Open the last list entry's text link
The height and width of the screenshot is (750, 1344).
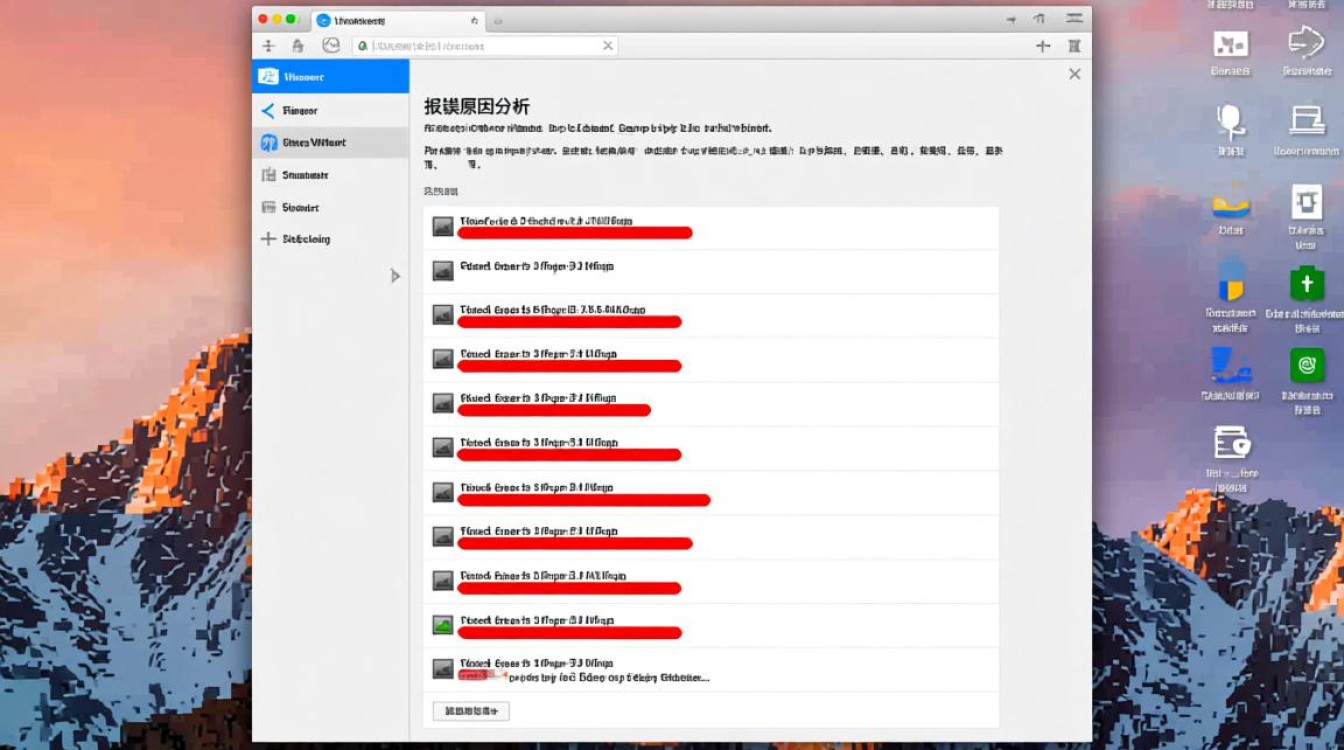pos(608,677)
